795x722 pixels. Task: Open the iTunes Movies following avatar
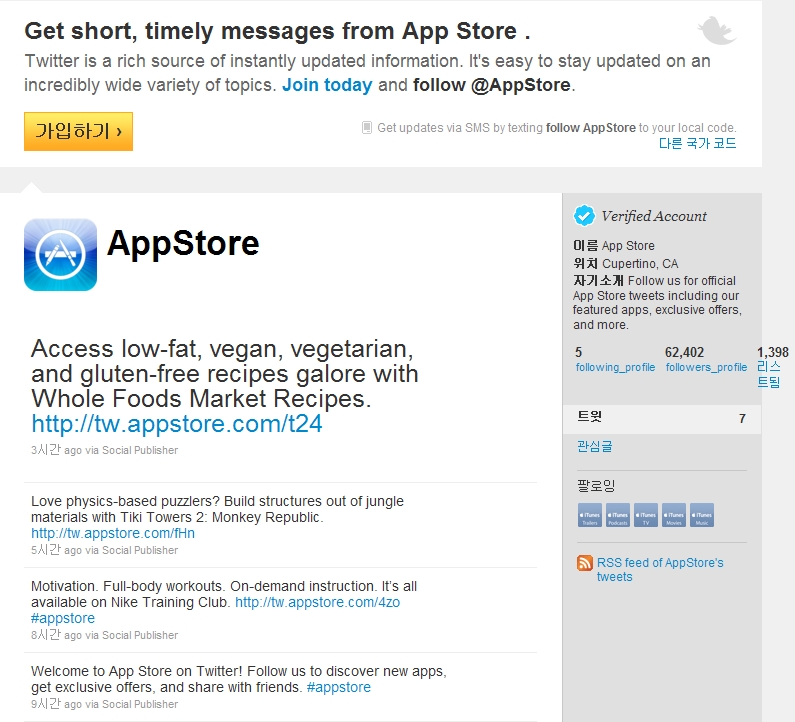tap(674, 515)
